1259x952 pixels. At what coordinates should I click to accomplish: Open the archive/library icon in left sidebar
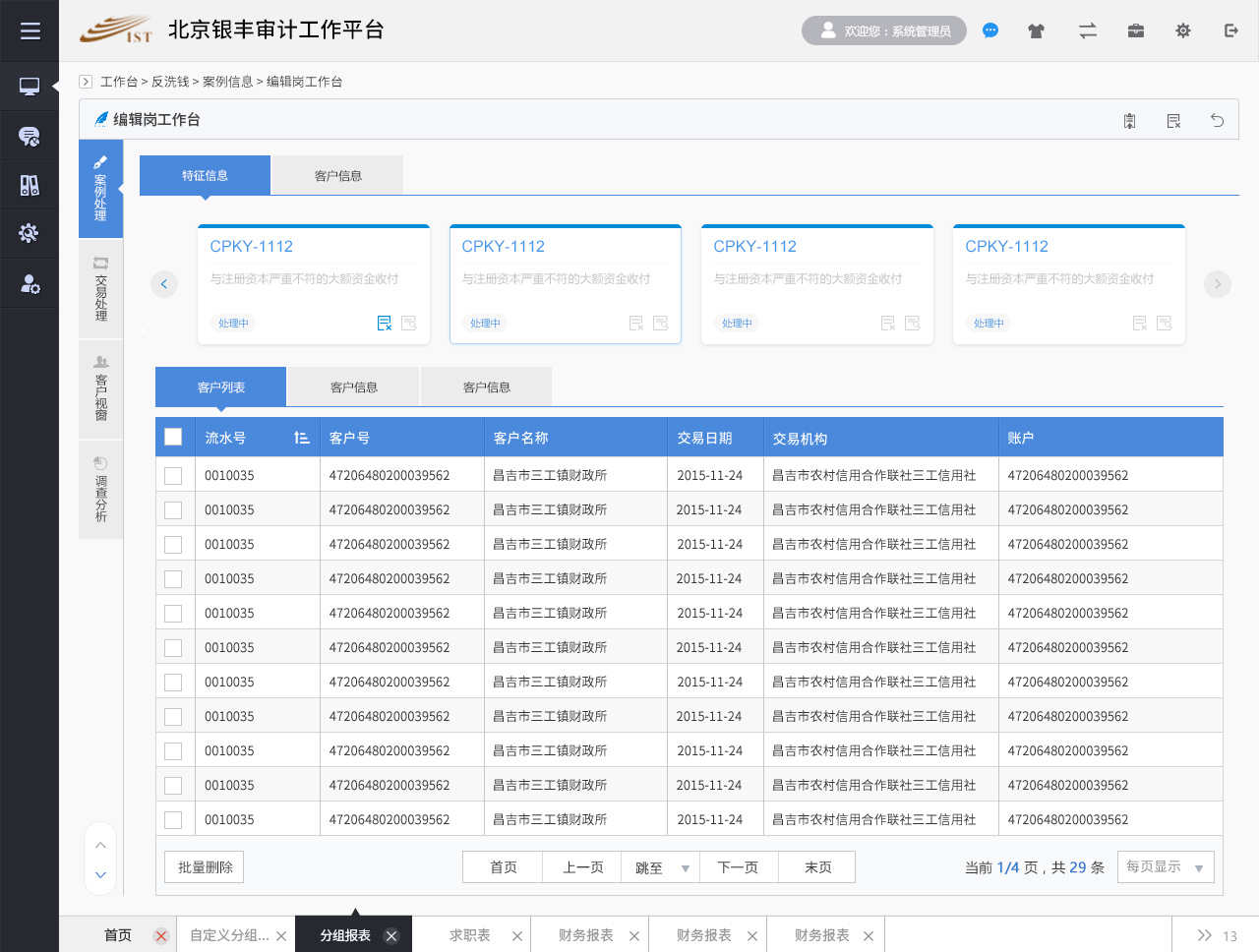pos(30,185)
